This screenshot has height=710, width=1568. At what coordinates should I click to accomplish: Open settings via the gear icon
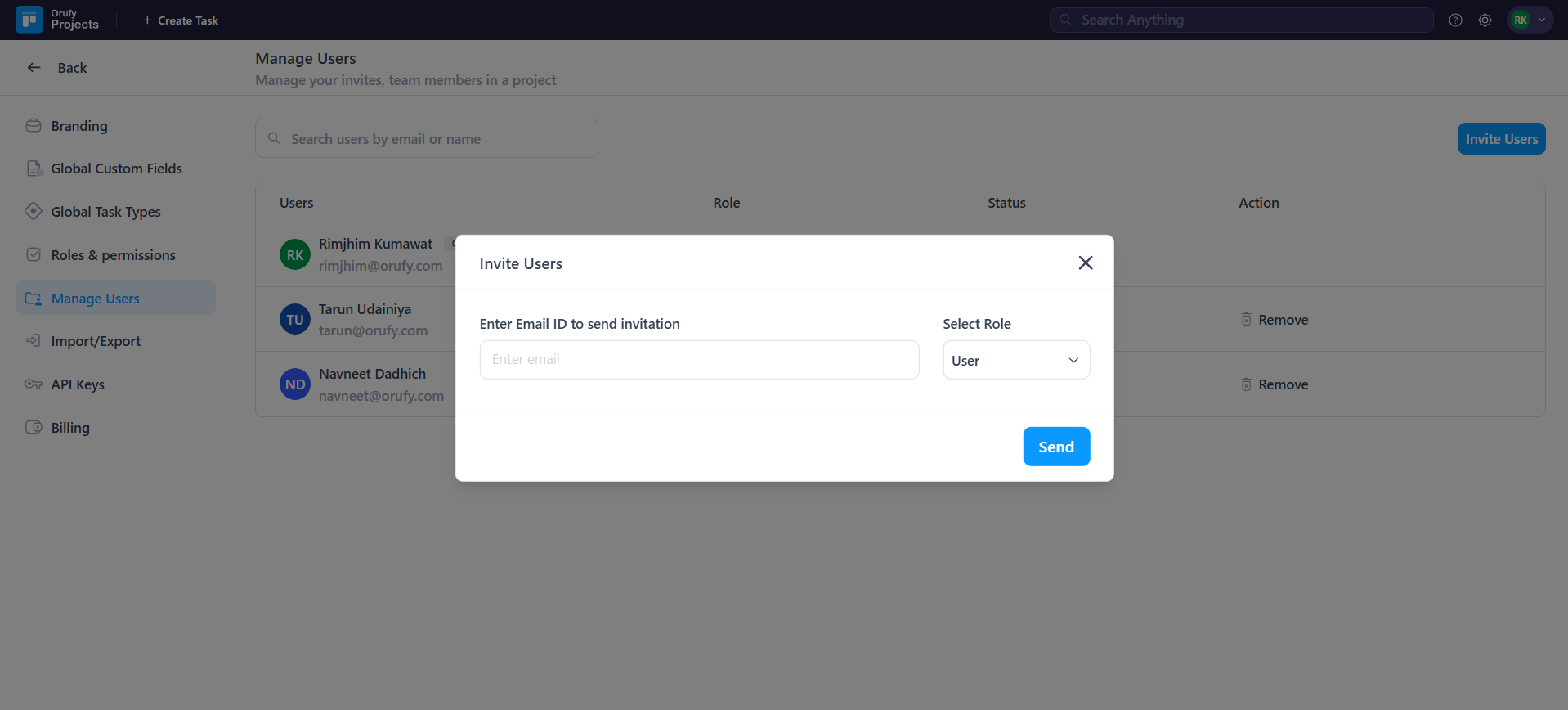coord(1485,20)
